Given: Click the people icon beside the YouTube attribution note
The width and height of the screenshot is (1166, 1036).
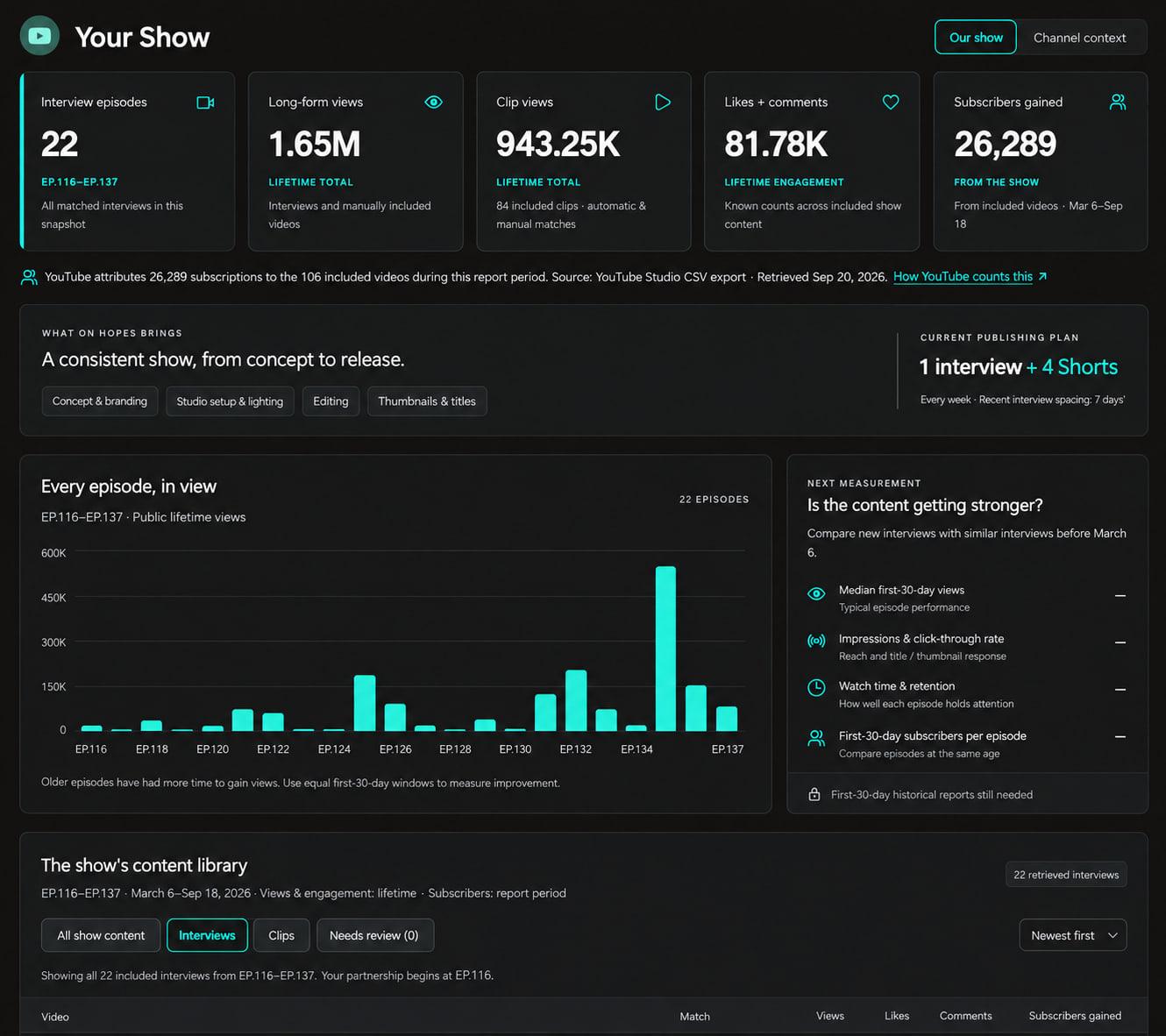Looking at the screenshot, I should 29,277.
